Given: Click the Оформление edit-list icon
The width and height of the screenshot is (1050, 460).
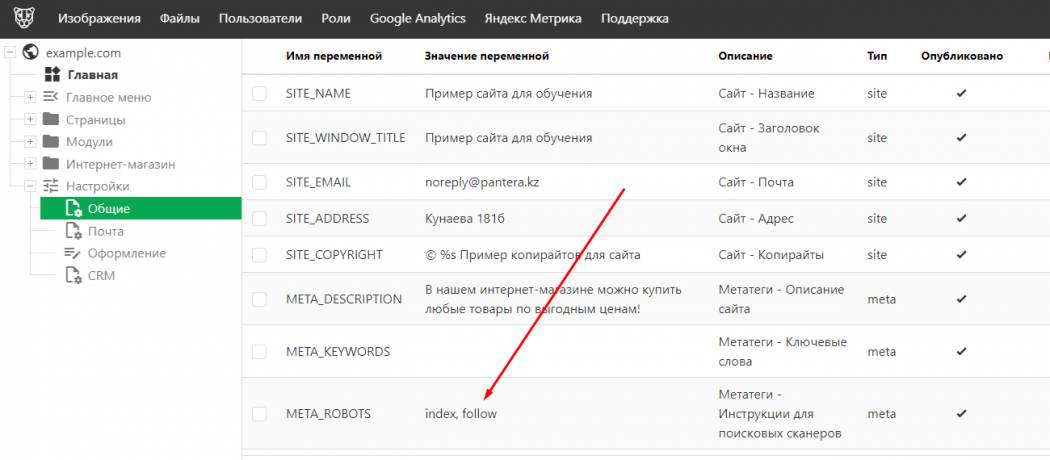Looking at the screenshot, I should click(x=73, y=253).
